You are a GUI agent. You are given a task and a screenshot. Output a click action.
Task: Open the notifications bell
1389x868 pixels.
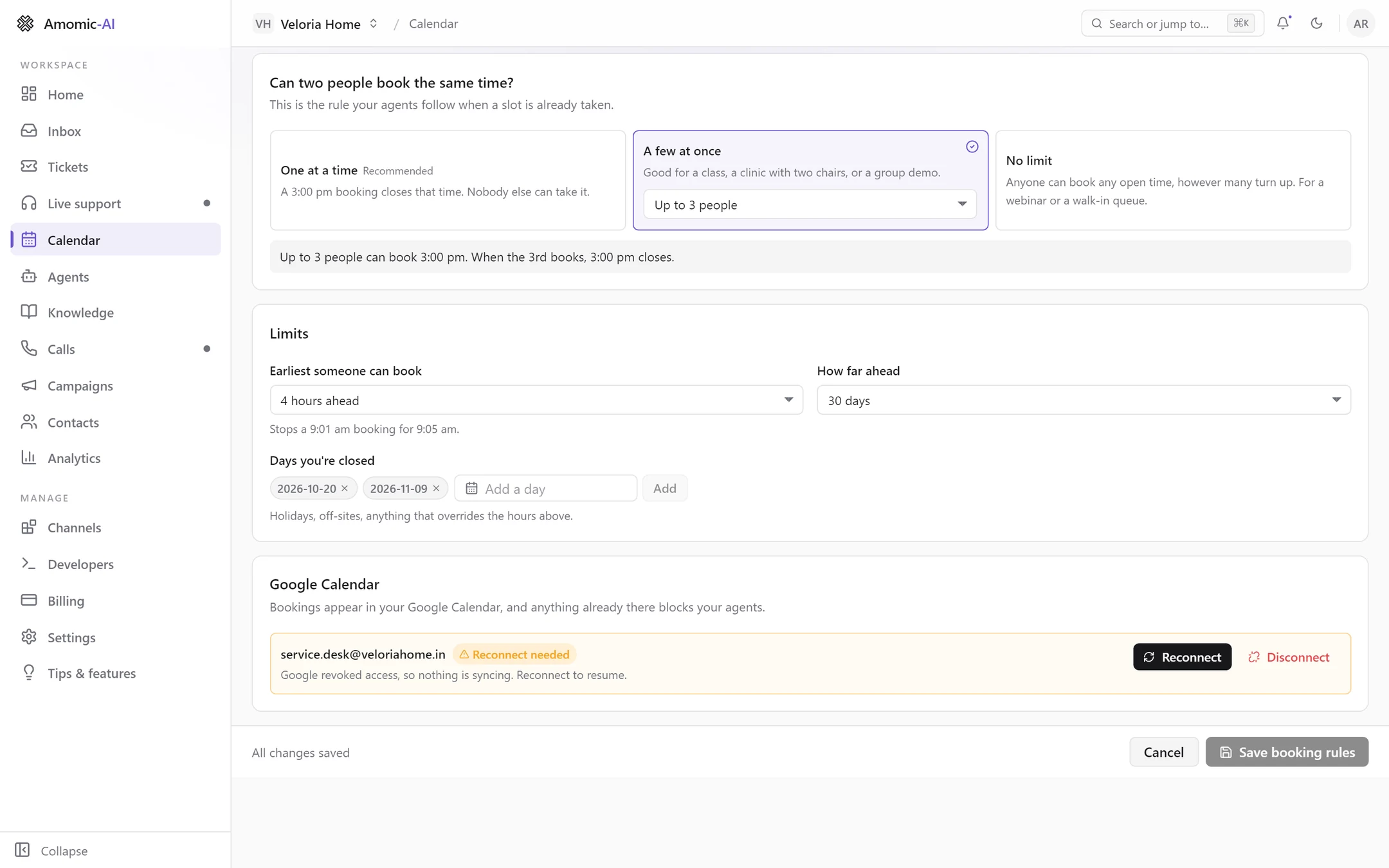(1283, 23)
